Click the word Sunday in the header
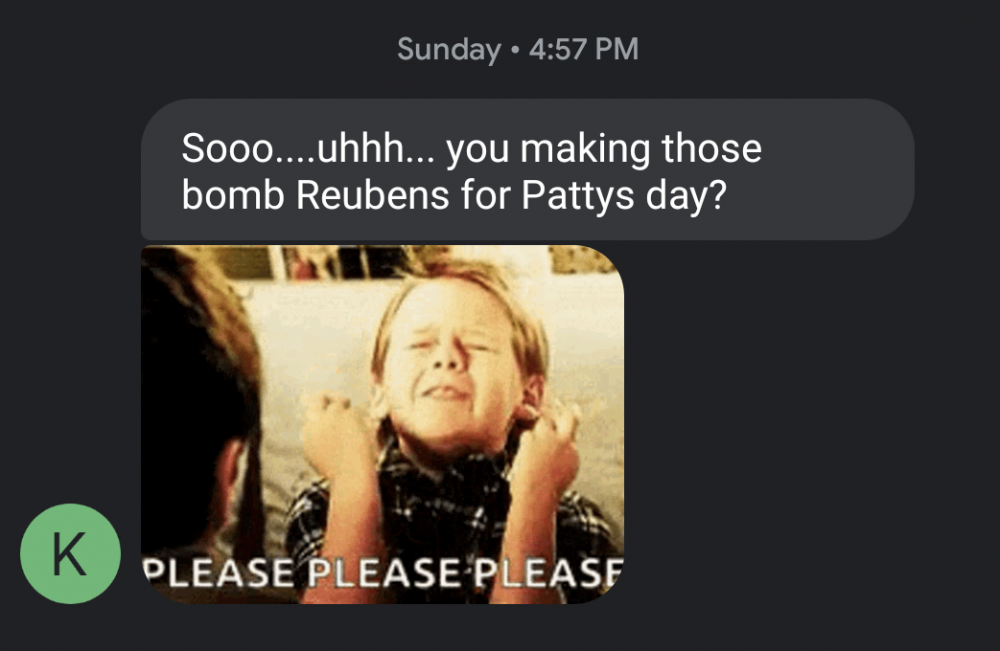This screenshot has width=1000, height=651. click(449, 50)
